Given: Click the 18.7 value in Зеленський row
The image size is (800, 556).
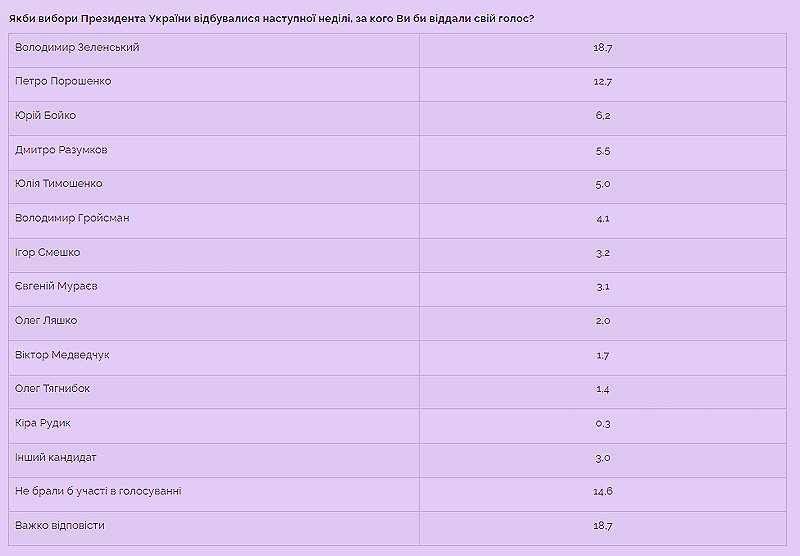Looking at the screenshot, I should tap(602, 48).
